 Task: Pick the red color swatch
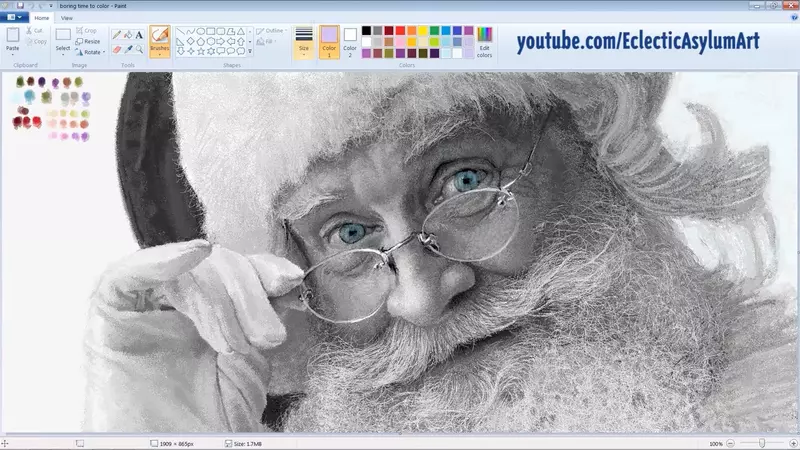click(x=401, y=31)
